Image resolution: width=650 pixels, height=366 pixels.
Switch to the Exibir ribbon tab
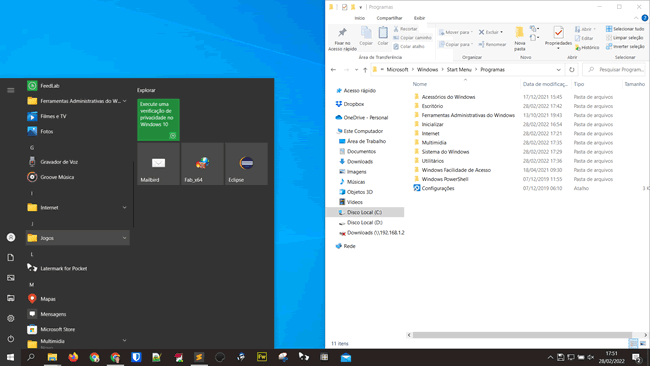click(419, 18)
